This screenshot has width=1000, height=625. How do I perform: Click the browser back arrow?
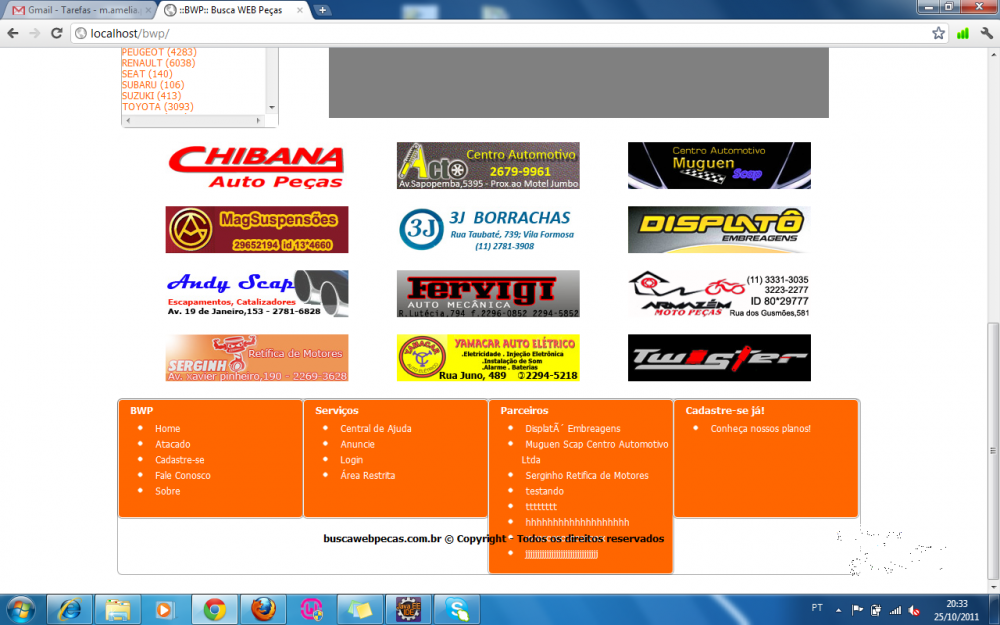click(13, 33)
